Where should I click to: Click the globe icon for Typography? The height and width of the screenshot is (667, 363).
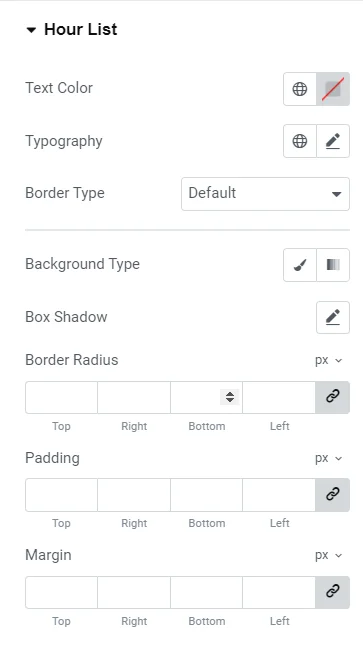[300, 141]
